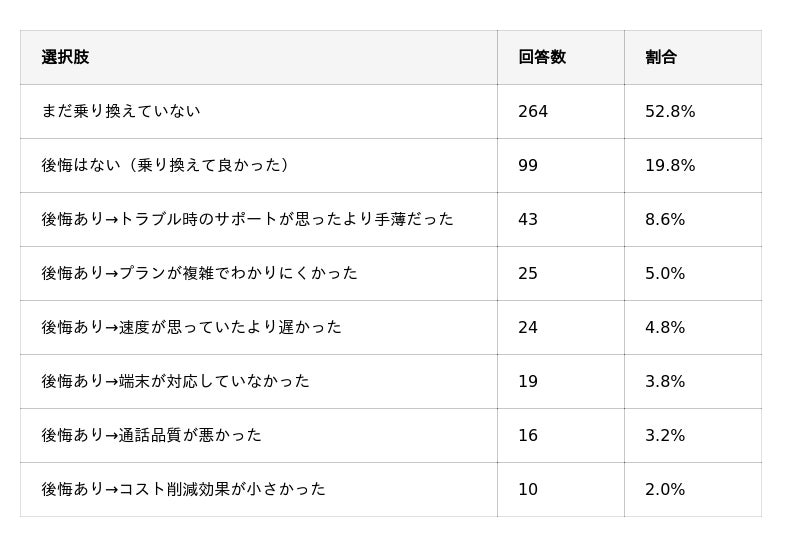This screenshot has width=800, height=547.
Task: Select the 52.8% percentage cell
Action: [x=670, y=112]
